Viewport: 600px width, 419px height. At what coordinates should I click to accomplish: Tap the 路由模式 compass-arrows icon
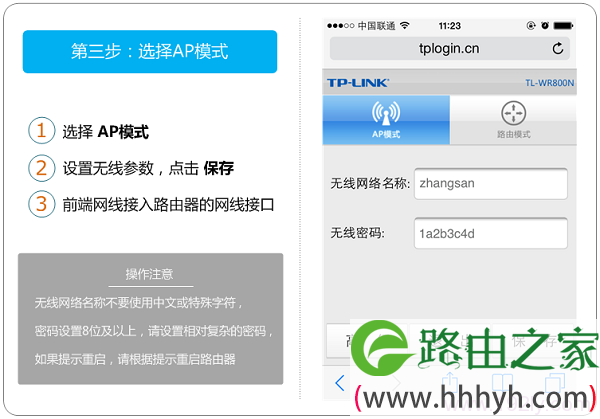click(x=514, y=113)
